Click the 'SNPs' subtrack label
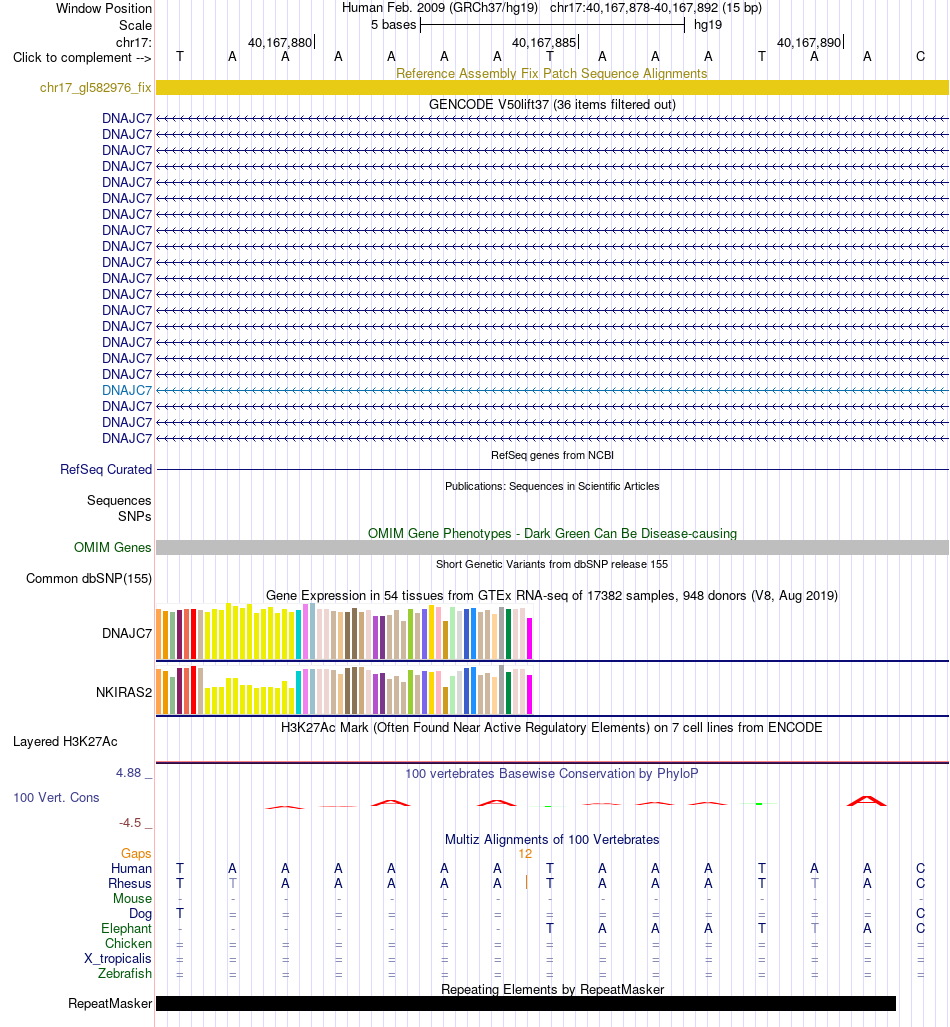950x1027 pixels. [x=135, y=516]
